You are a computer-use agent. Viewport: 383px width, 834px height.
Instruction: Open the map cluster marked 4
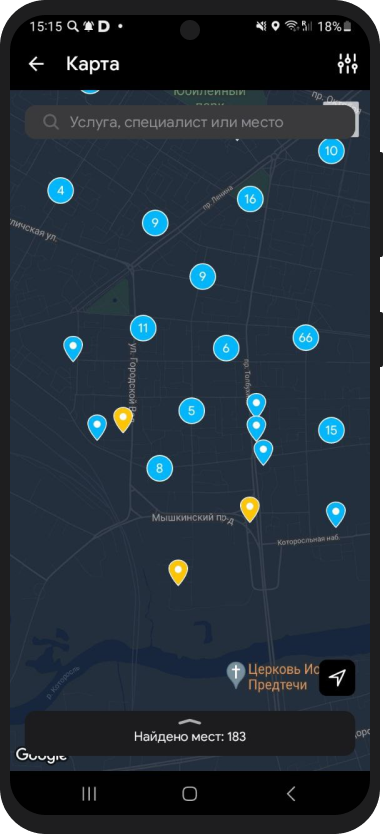[61, 190]
